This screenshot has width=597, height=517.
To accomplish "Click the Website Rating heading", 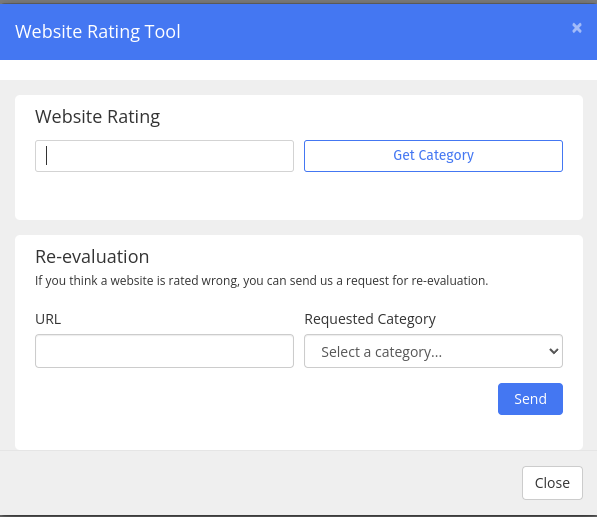I will (97, 117).
